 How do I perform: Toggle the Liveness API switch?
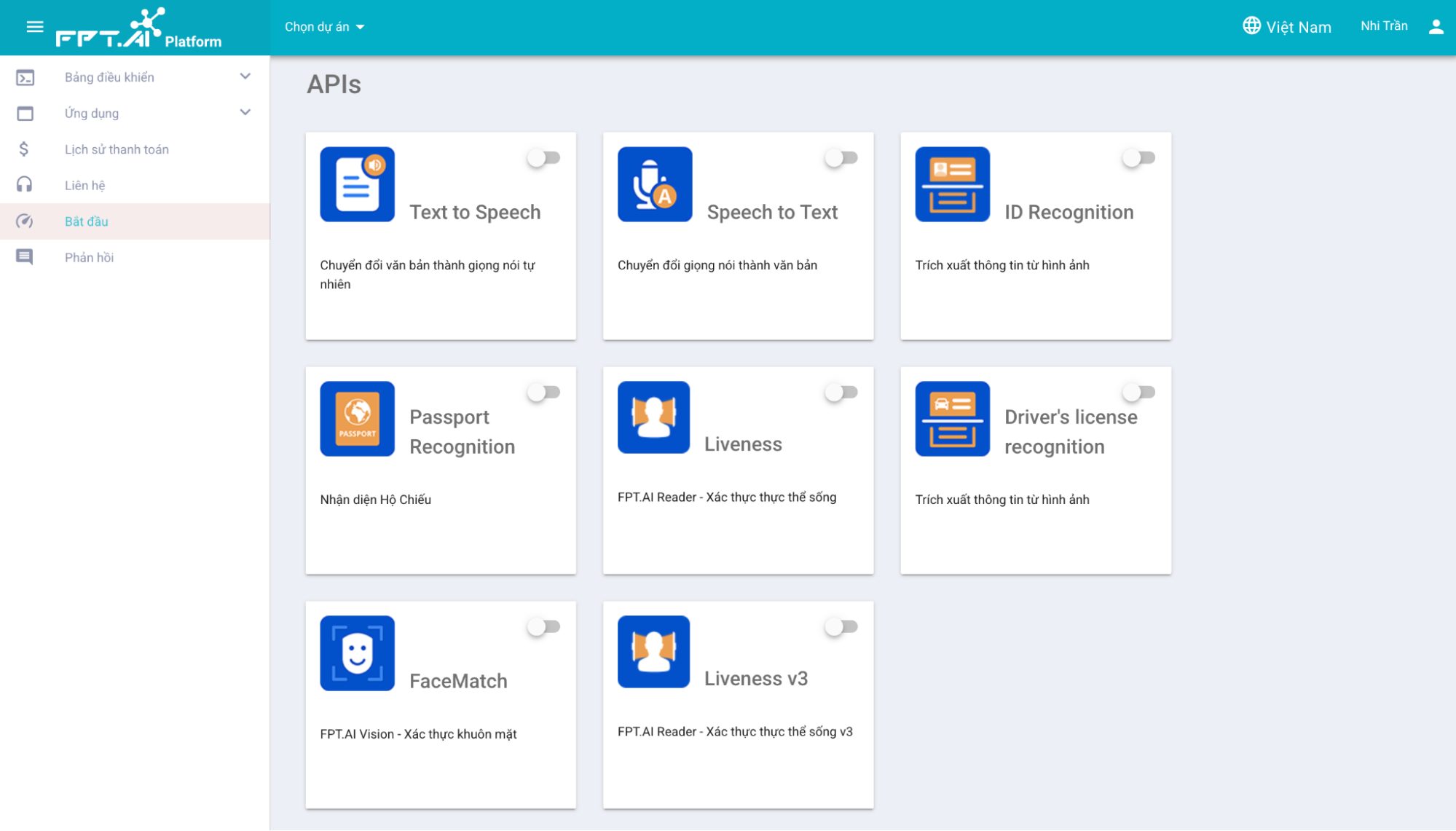tap(841, 393)
